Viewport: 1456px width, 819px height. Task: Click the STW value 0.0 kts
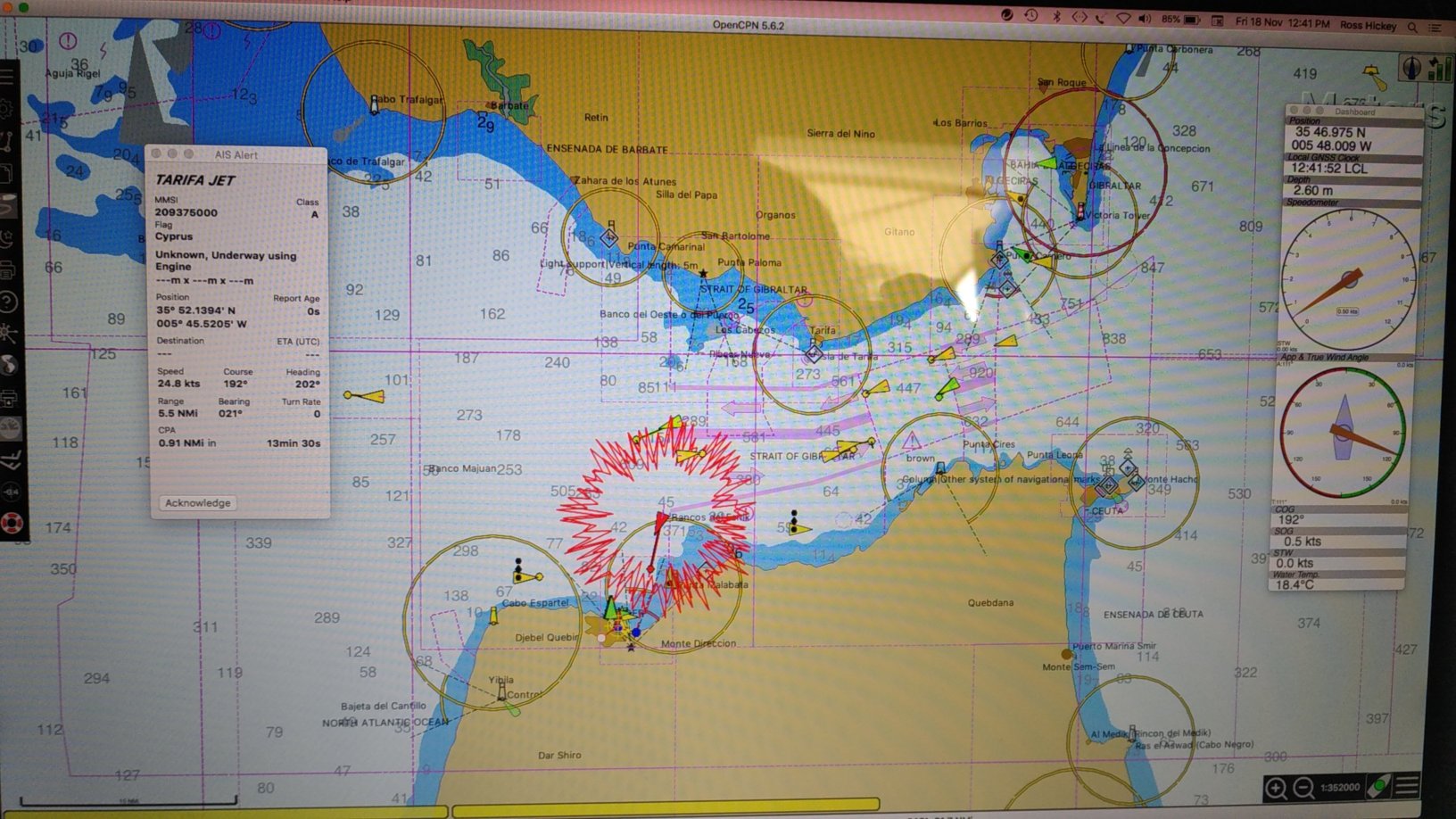(x=1295, y=563)
